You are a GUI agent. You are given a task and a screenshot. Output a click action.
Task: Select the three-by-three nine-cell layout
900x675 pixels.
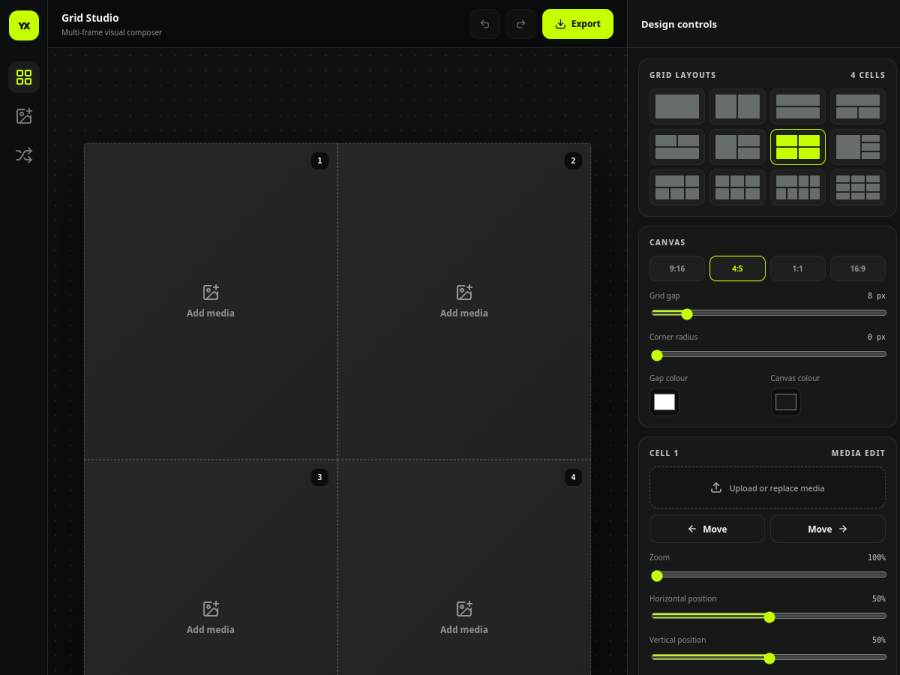pyautogui.click(x=858, y=187)
